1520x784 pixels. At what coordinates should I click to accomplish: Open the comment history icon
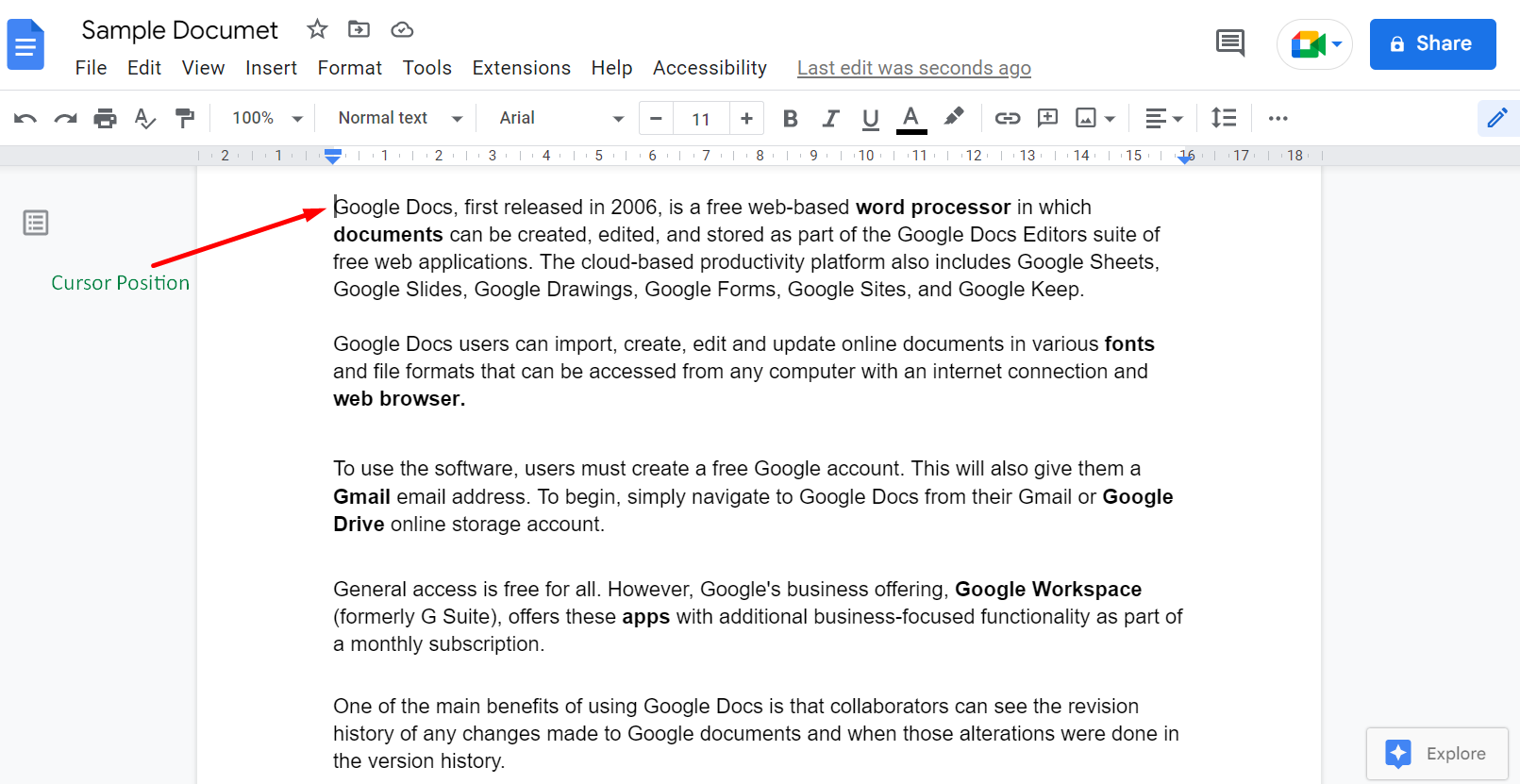point(1230,43)
